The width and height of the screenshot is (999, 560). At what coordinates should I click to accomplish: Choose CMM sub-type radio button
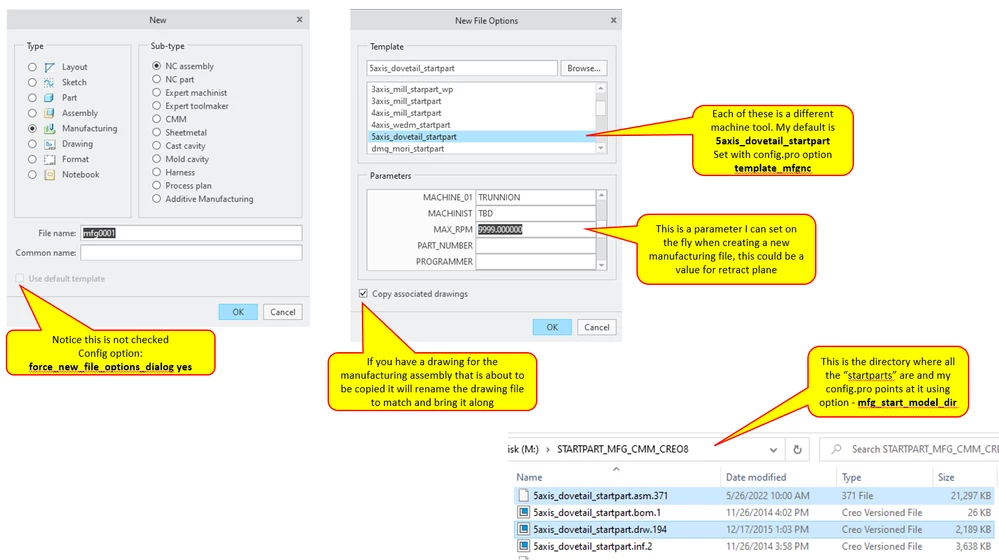(156, 118)
